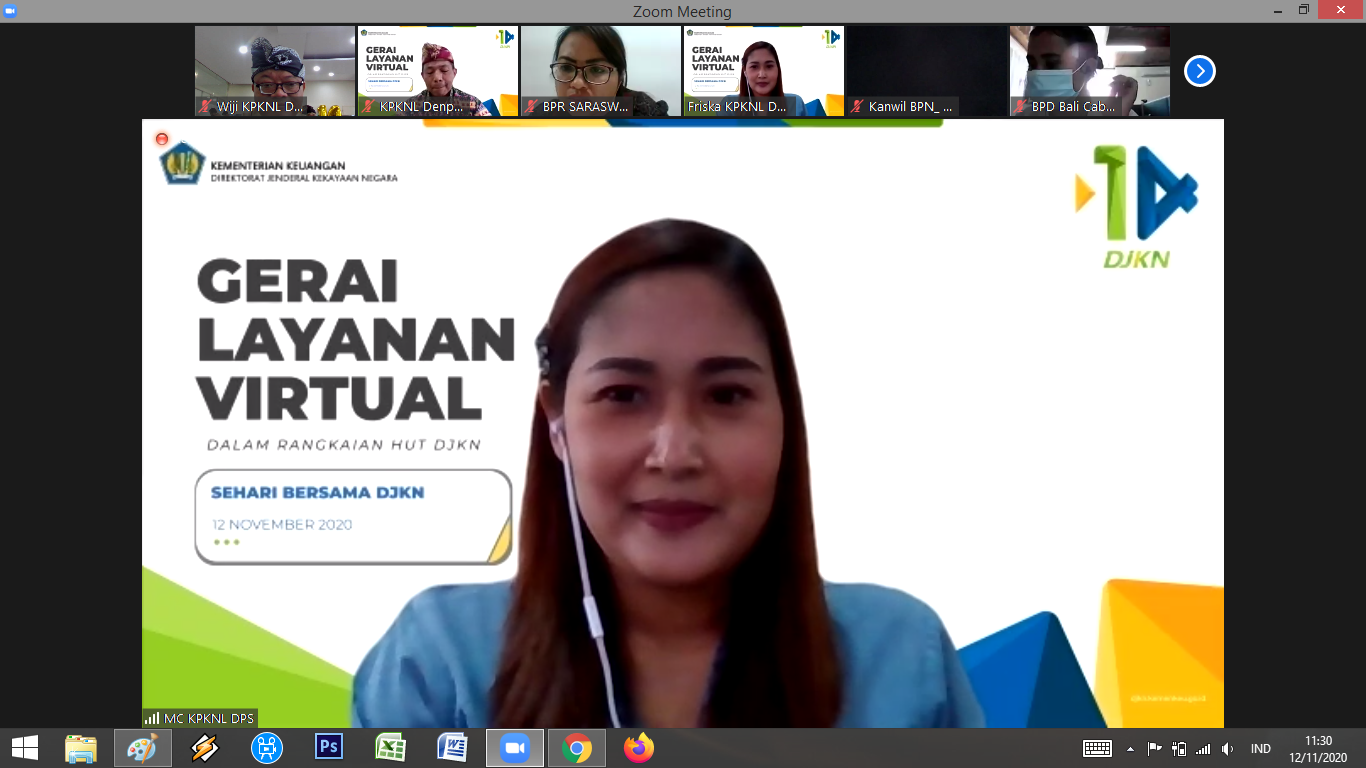Viewport: 1366px width, 768px height.
Task: Open the Kanwil BPN participant's black tile
Action: pos(926,70)
